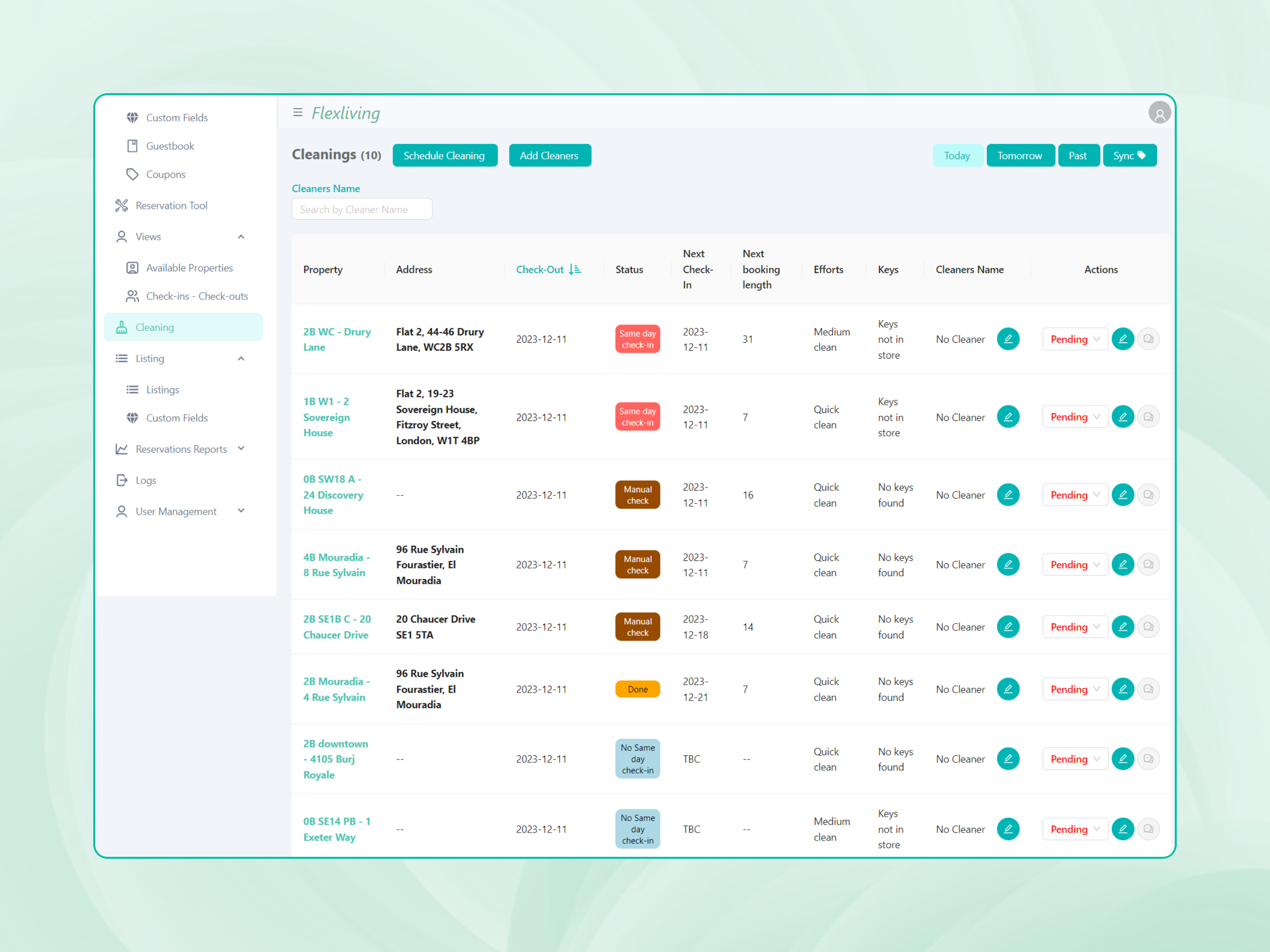Screen dimensions: 1270x952
Task: Click the hamburger menu icon beside Flexliving
Action: point(297,113)
